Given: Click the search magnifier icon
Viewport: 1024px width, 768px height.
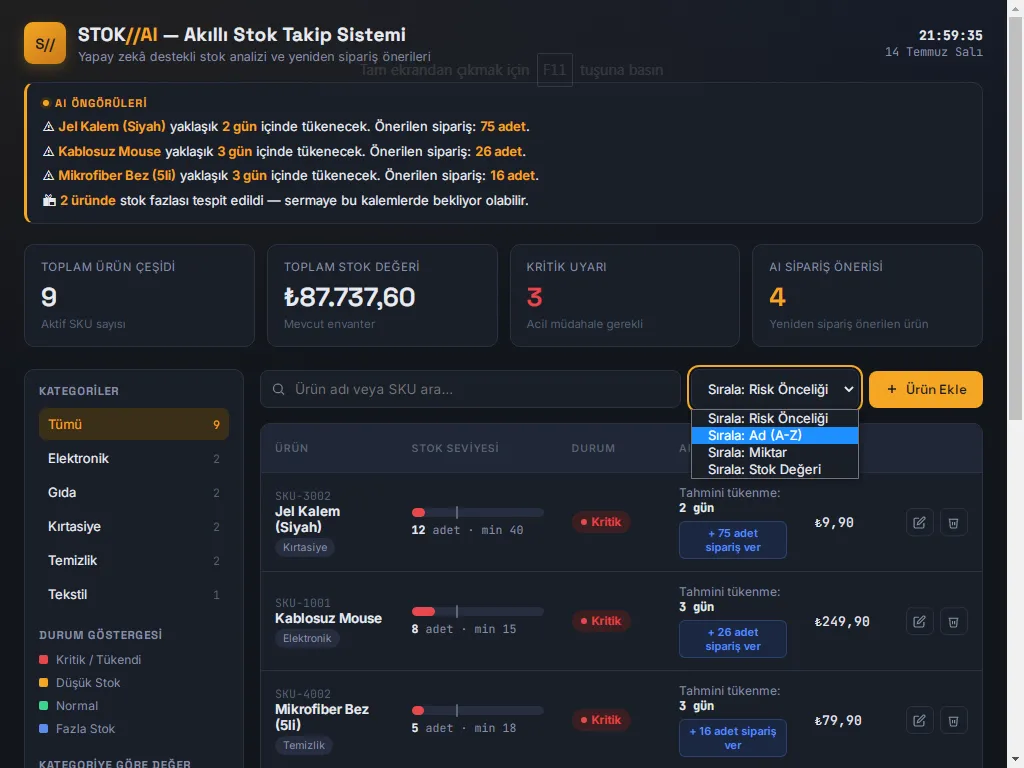Looking at the screenshot, I should pyautogui.click(x=278, y=389).
